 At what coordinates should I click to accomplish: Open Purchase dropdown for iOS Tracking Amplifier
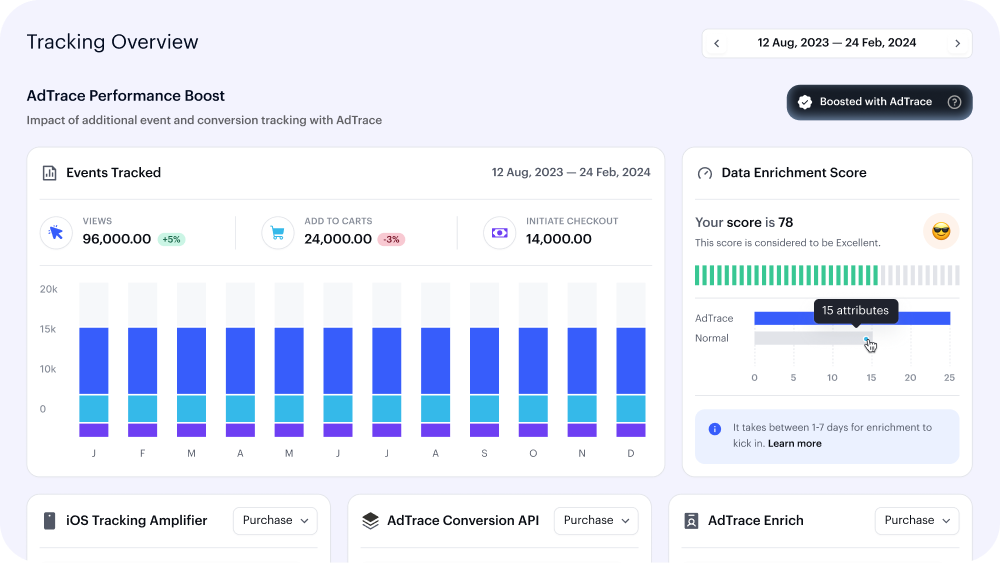[275, 520]
